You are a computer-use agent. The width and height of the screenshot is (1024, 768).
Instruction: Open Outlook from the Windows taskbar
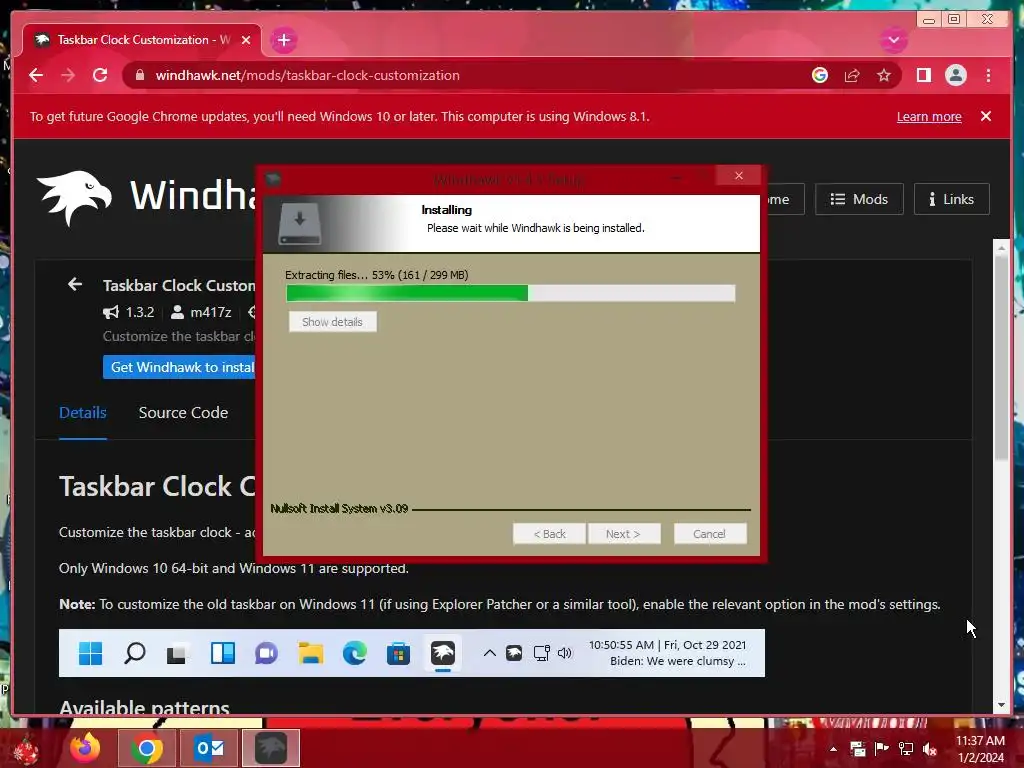coord(209,748)
